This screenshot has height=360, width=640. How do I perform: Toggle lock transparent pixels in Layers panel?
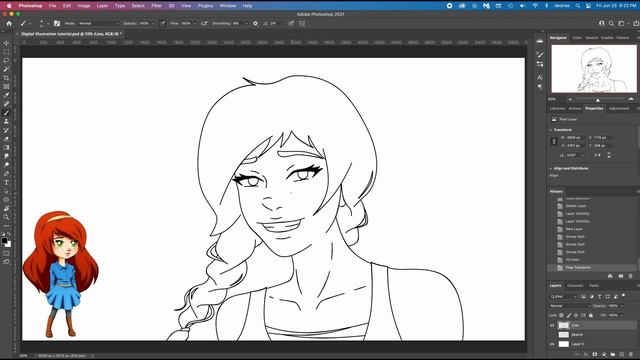pyautogui.click(x=562, y=315)
